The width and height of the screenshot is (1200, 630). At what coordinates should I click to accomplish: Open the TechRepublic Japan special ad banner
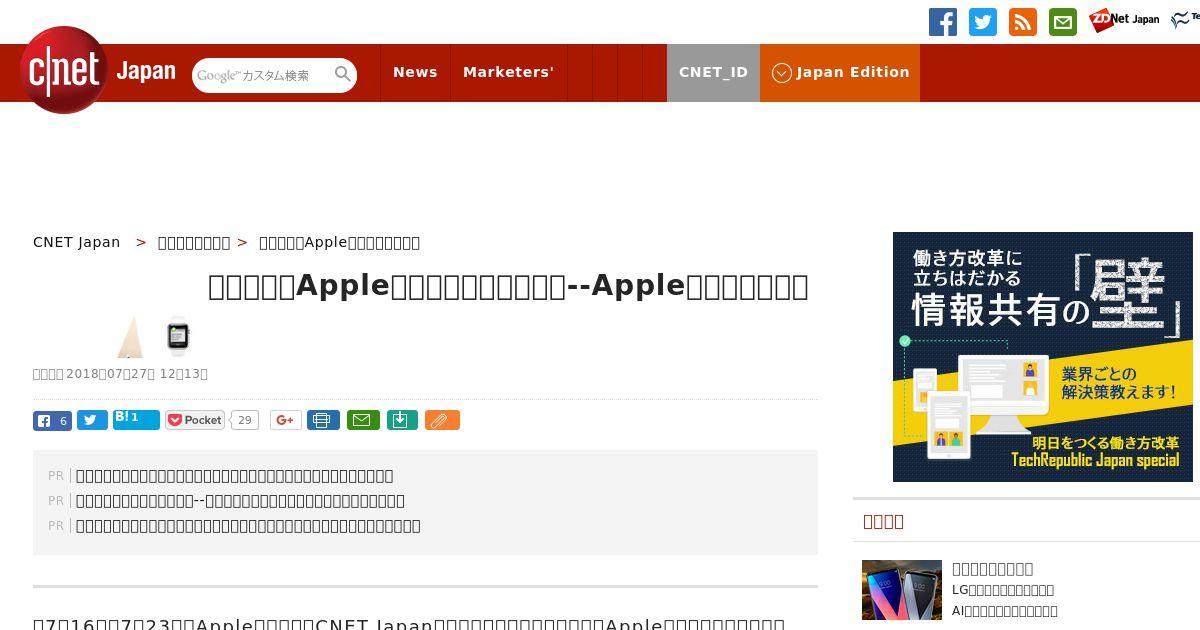pyautogui.click(x=1043, y=357)
